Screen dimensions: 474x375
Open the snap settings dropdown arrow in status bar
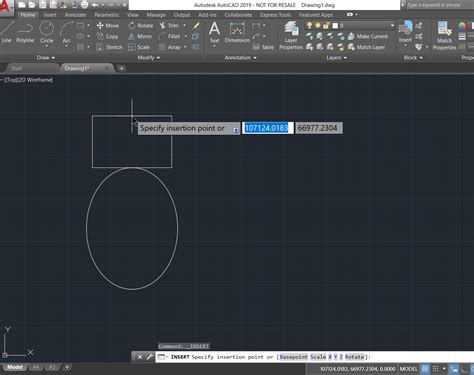tap(444, 369)
